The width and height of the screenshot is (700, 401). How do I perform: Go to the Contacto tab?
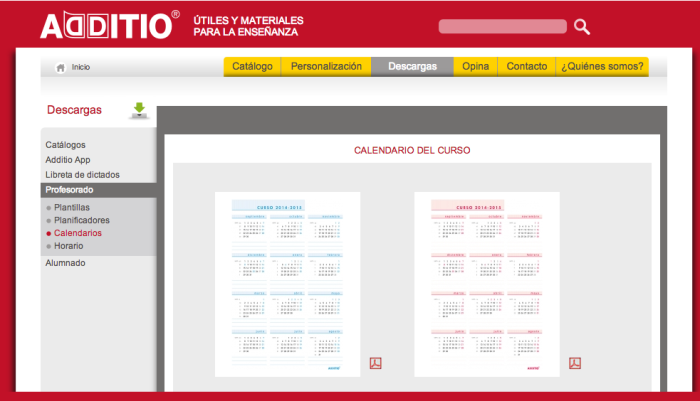point(526,67)
